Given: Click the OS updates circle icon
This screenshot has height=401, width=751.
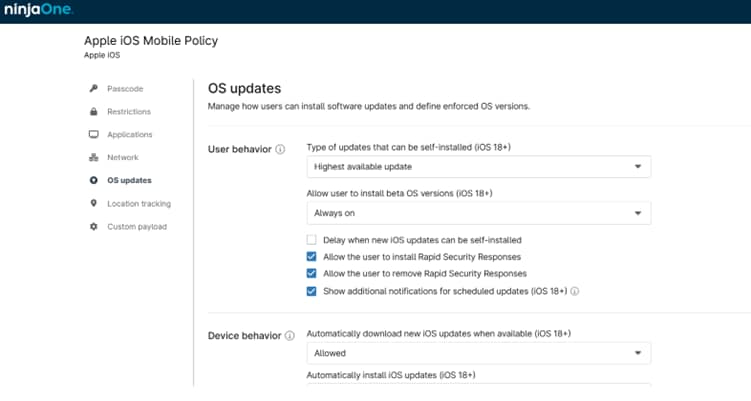Looking at the screenshot, I should [x=93, y=181].
